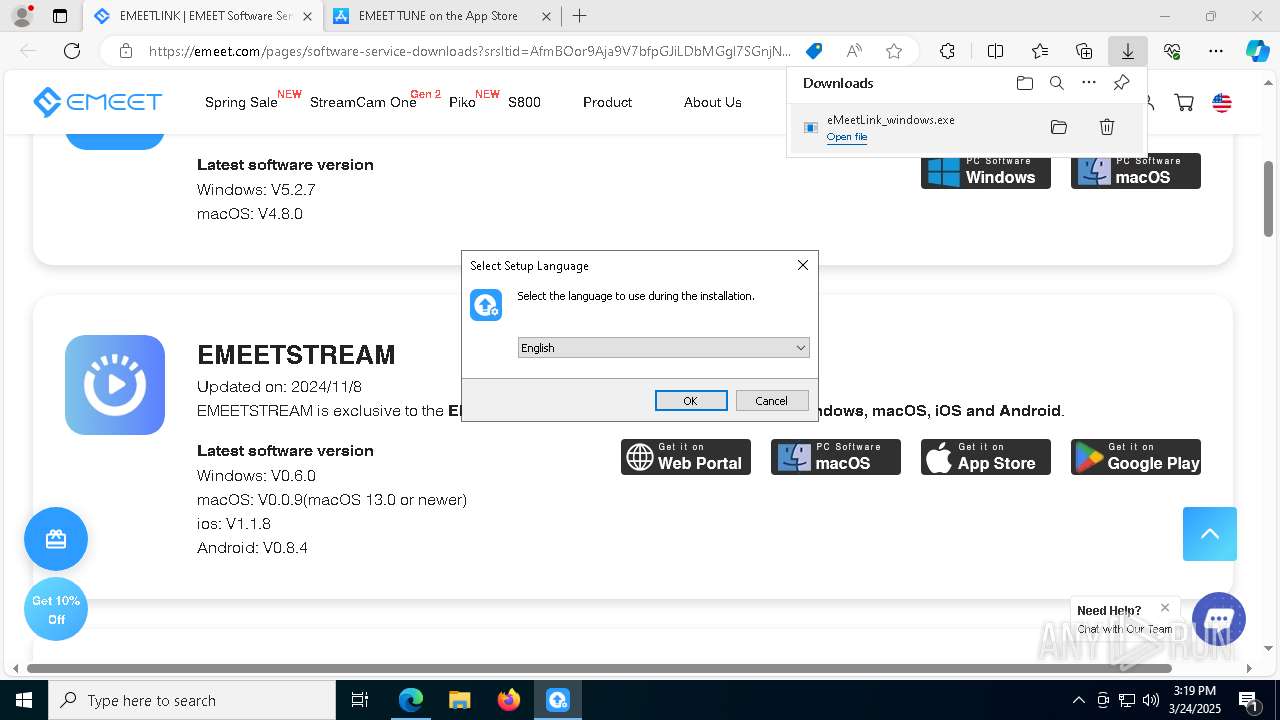Delete eMeetLink_windows.exe download entry

tap(1107, 127)
